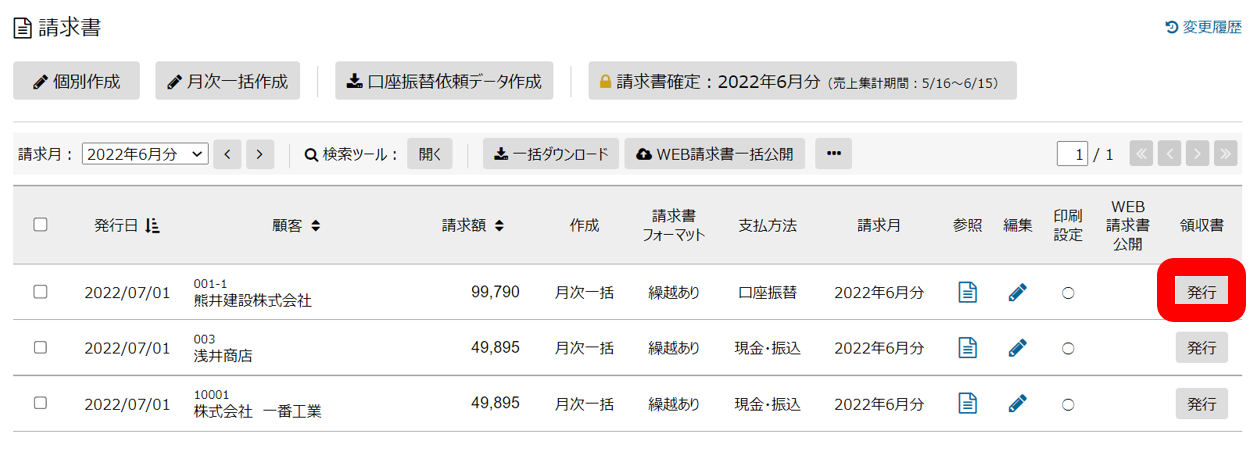Click the page number input field

click(1073, 154)
